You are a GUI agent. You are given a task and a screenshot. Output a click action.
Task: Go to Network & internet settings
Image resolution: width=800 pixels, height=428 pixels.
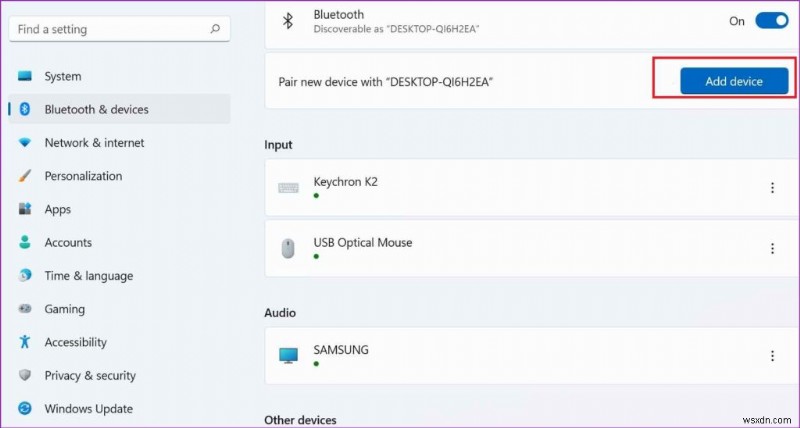[x=94, y=143]
